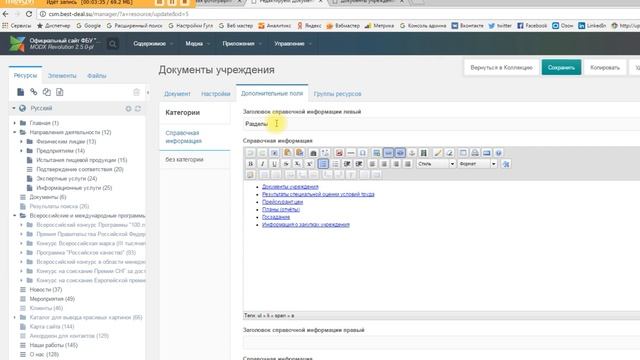The height and width of the screenshot is (360, 640).
Task: Open the Яндекс bookmark
Action: tap(309, 25)
